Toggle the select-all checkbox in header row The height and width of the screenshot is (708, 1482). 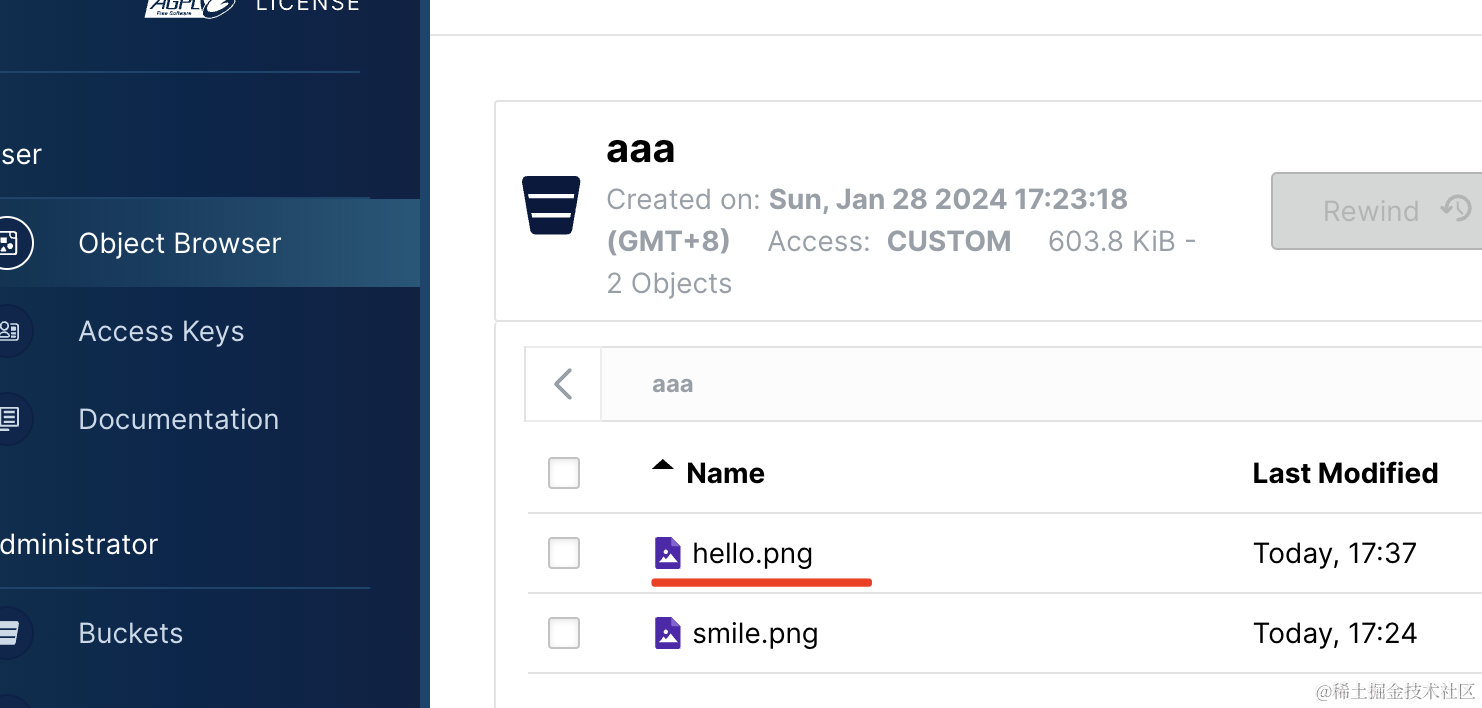click(x=564, y=473)
